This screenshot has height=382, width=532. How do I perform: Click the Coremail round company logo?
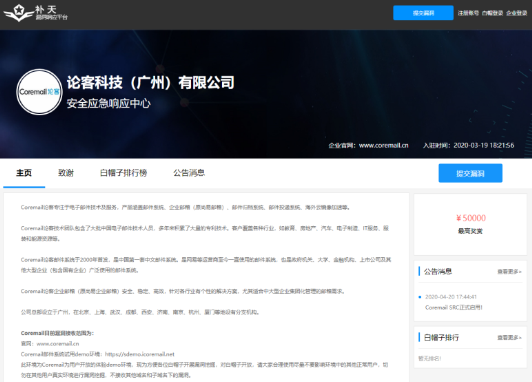(x=39, y=92)
